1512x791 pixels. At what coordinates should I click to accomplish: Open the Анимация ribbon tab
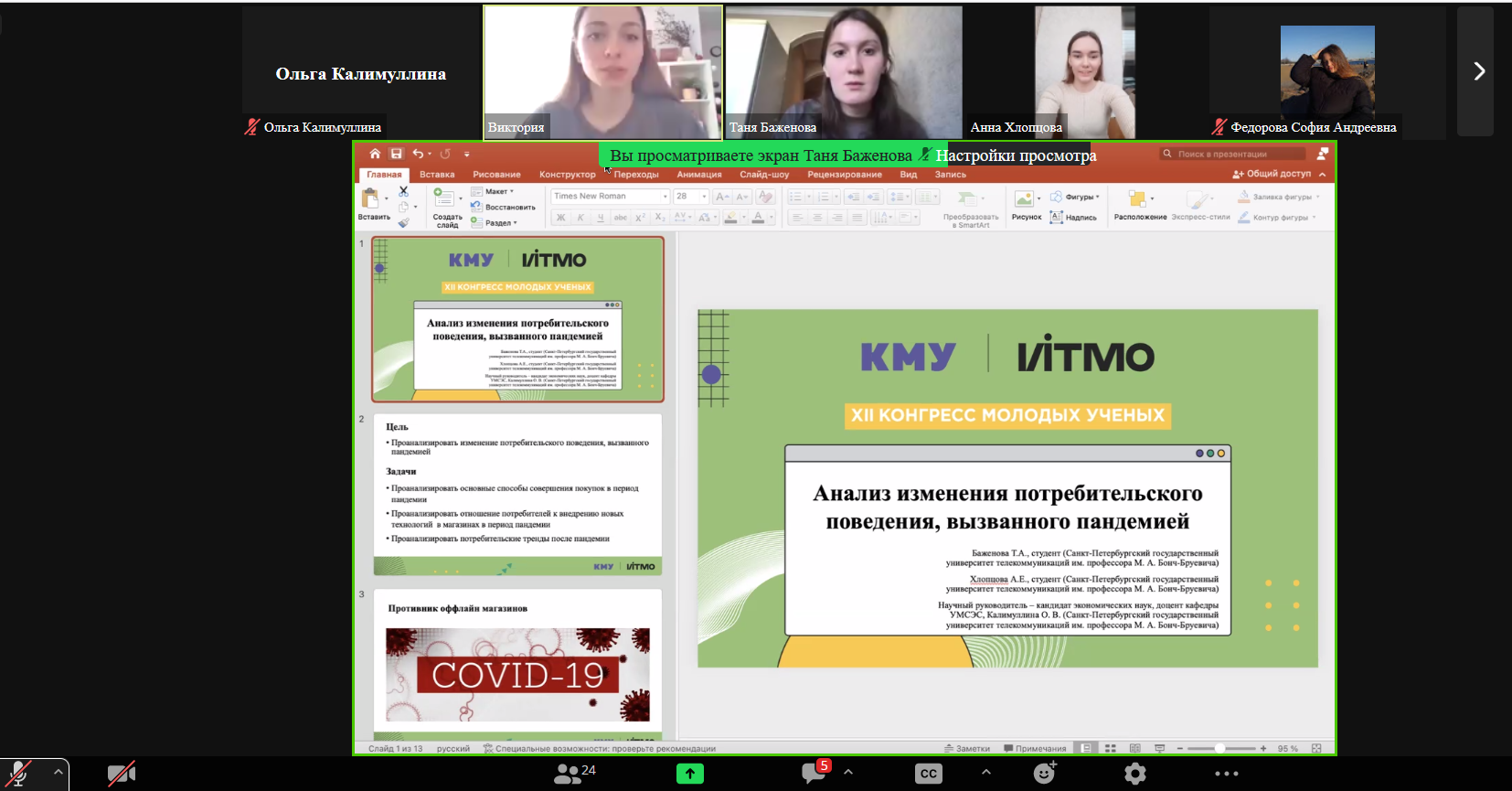click(x=698, y=175)
